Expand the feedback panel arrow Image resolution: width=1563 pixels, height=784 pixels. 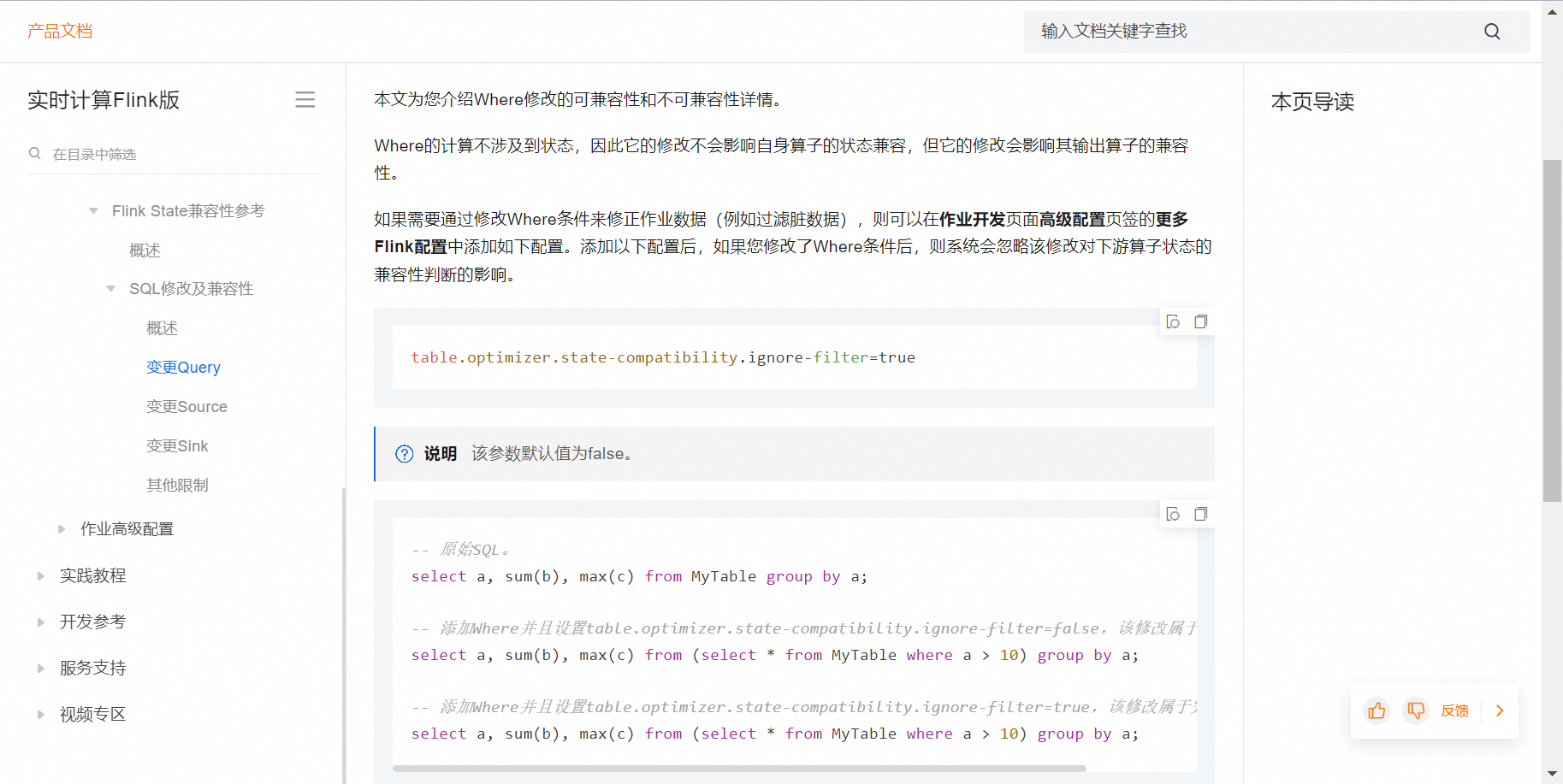coord(1500,710)
